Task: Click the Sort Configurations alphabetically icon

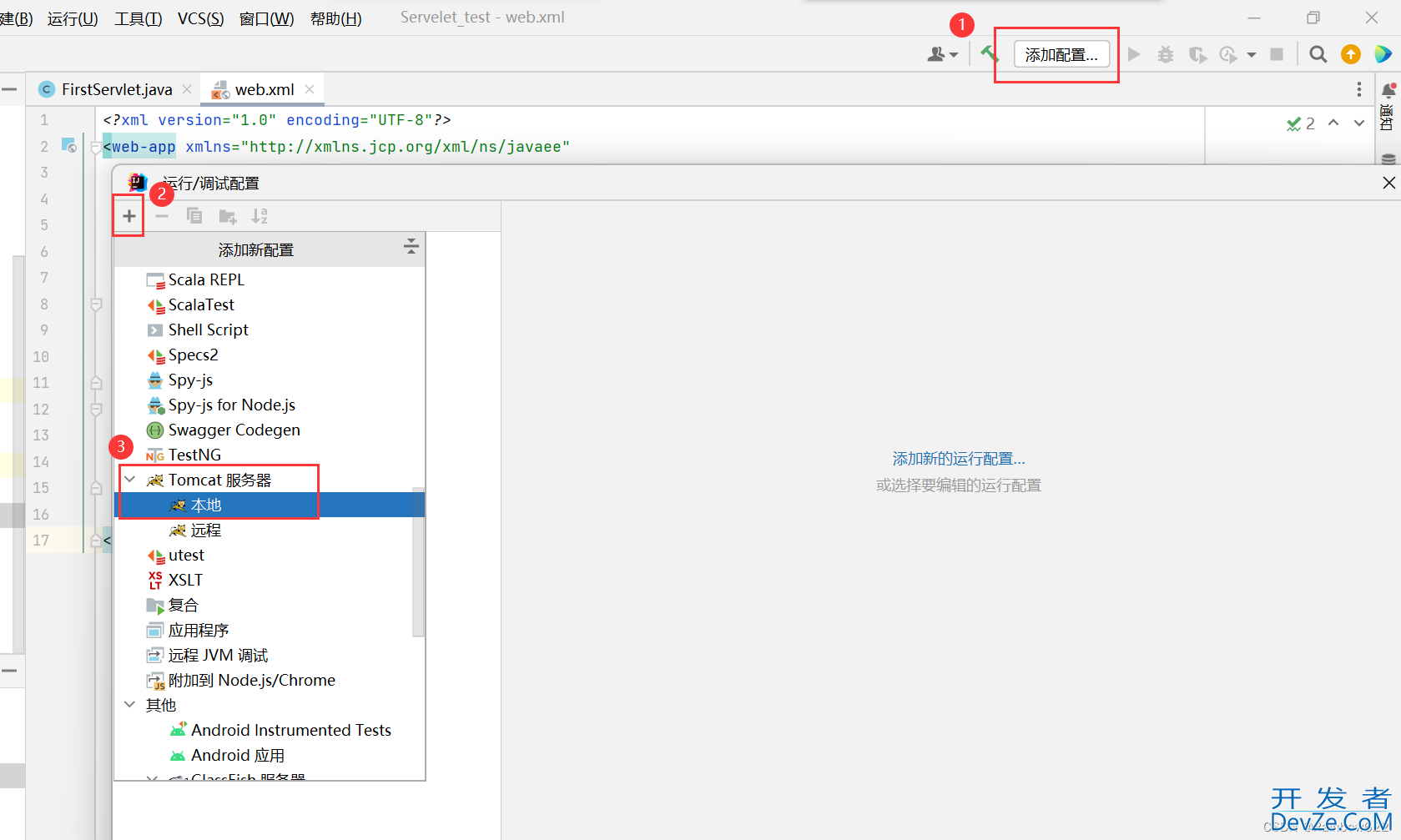Action: [x=260, y=216]
